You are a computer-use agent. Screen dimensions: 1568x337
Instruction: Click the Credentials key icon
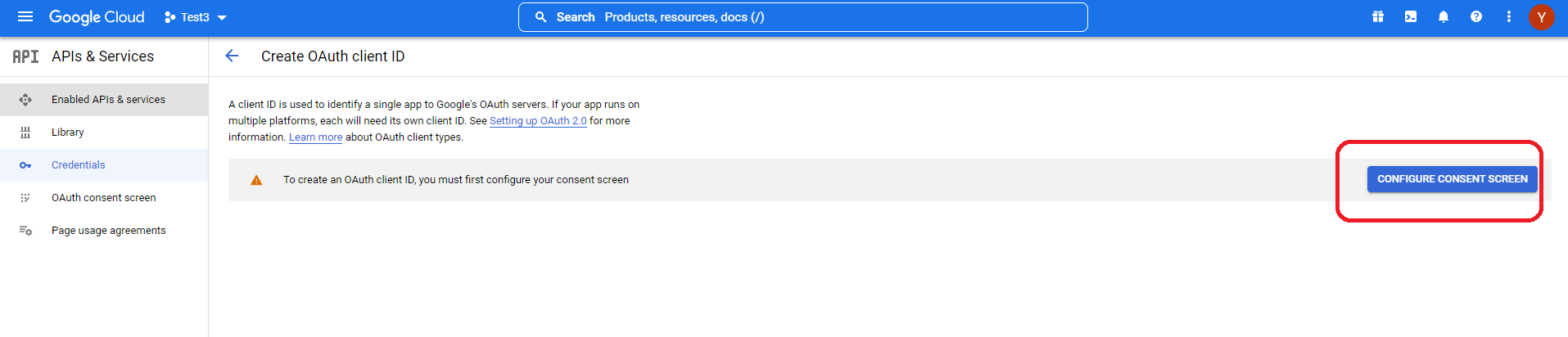point(25,165)
